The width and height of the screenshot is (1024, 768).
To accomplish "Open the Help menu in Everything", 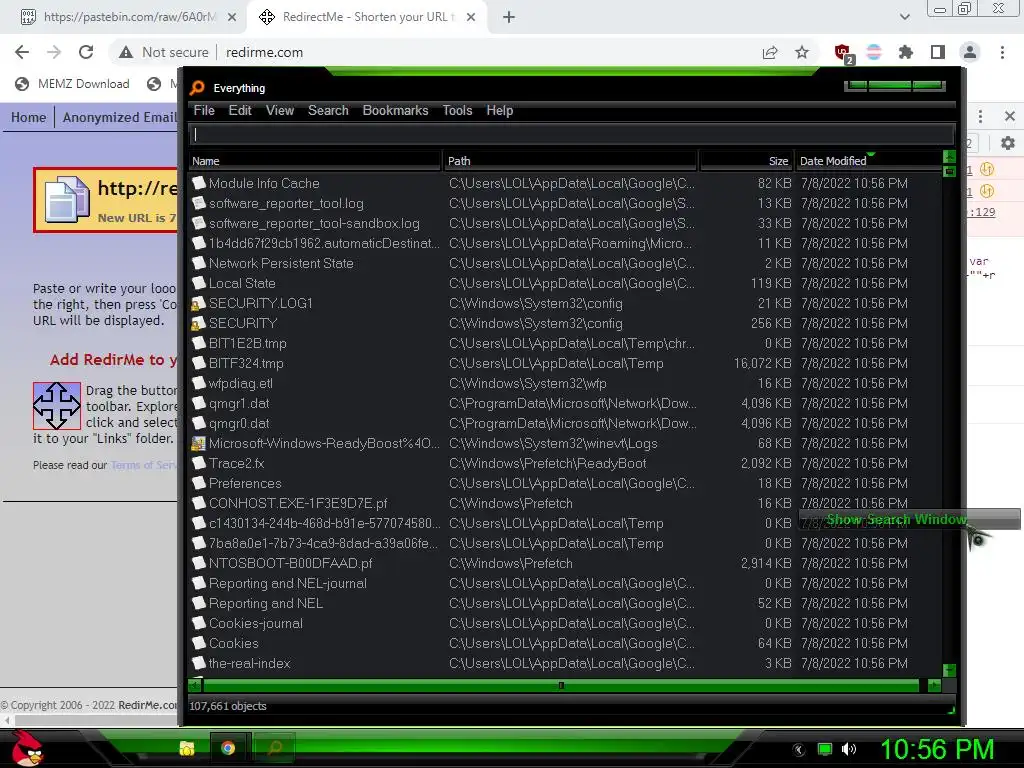I will point(500,110).
